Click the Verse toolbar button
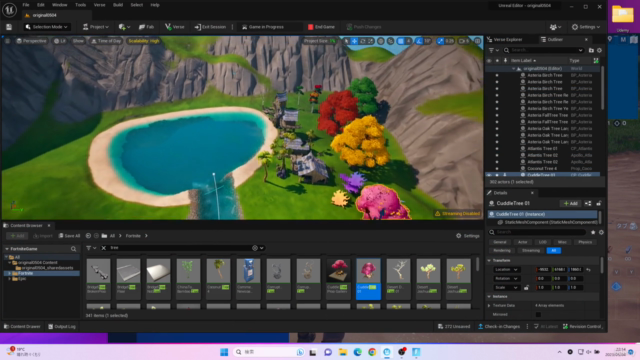This screenshot has width=640, height=360. [x=175, y=27]
